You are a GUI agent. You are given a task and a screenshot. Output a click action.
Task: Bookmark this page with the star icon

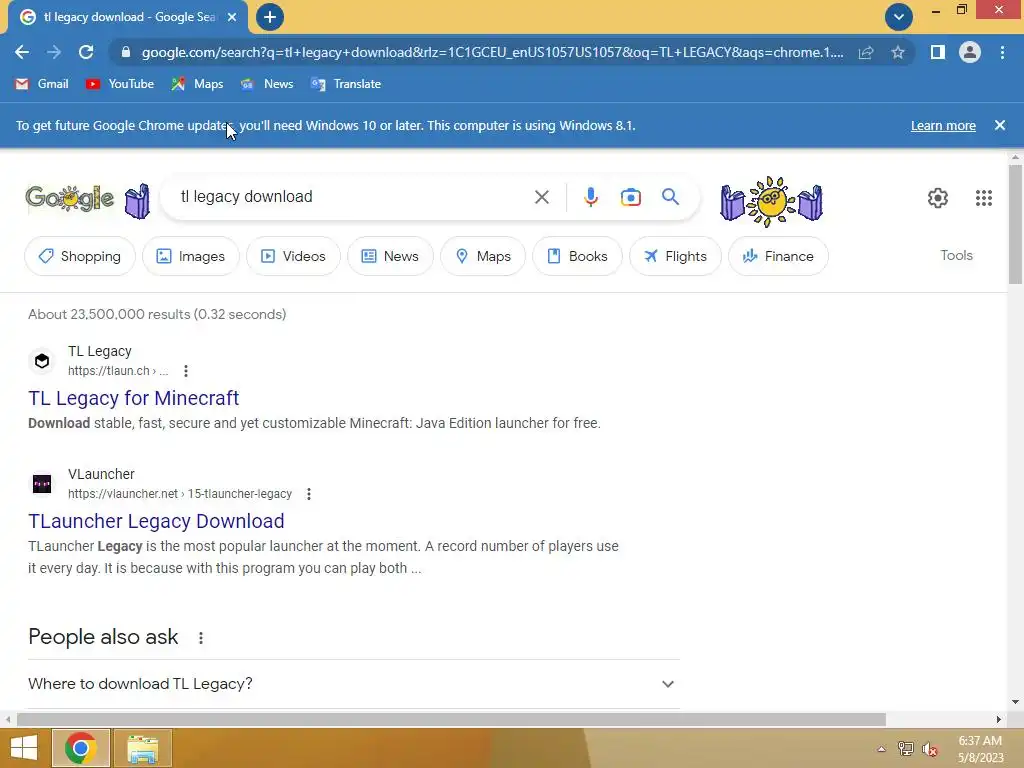pyautogui.click(x=898, y=52)
